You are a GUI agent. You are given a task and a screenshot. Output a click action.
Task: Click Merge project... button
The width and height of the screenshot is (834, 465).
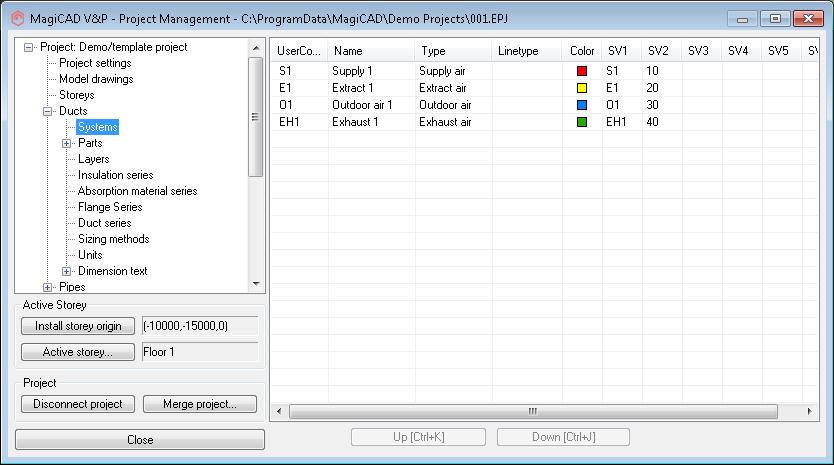(200, 404)
